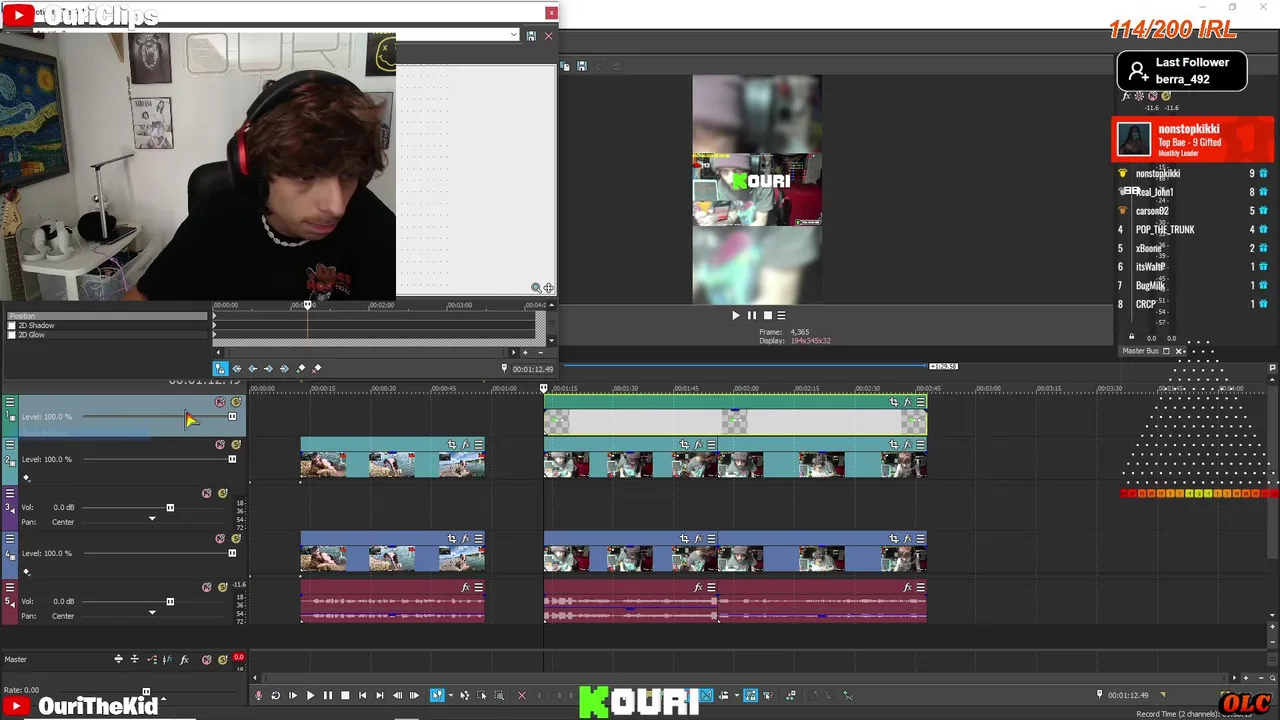The image size is (1280, 720).
Task: Solo video track 4
Action: (x=236, y=538)
